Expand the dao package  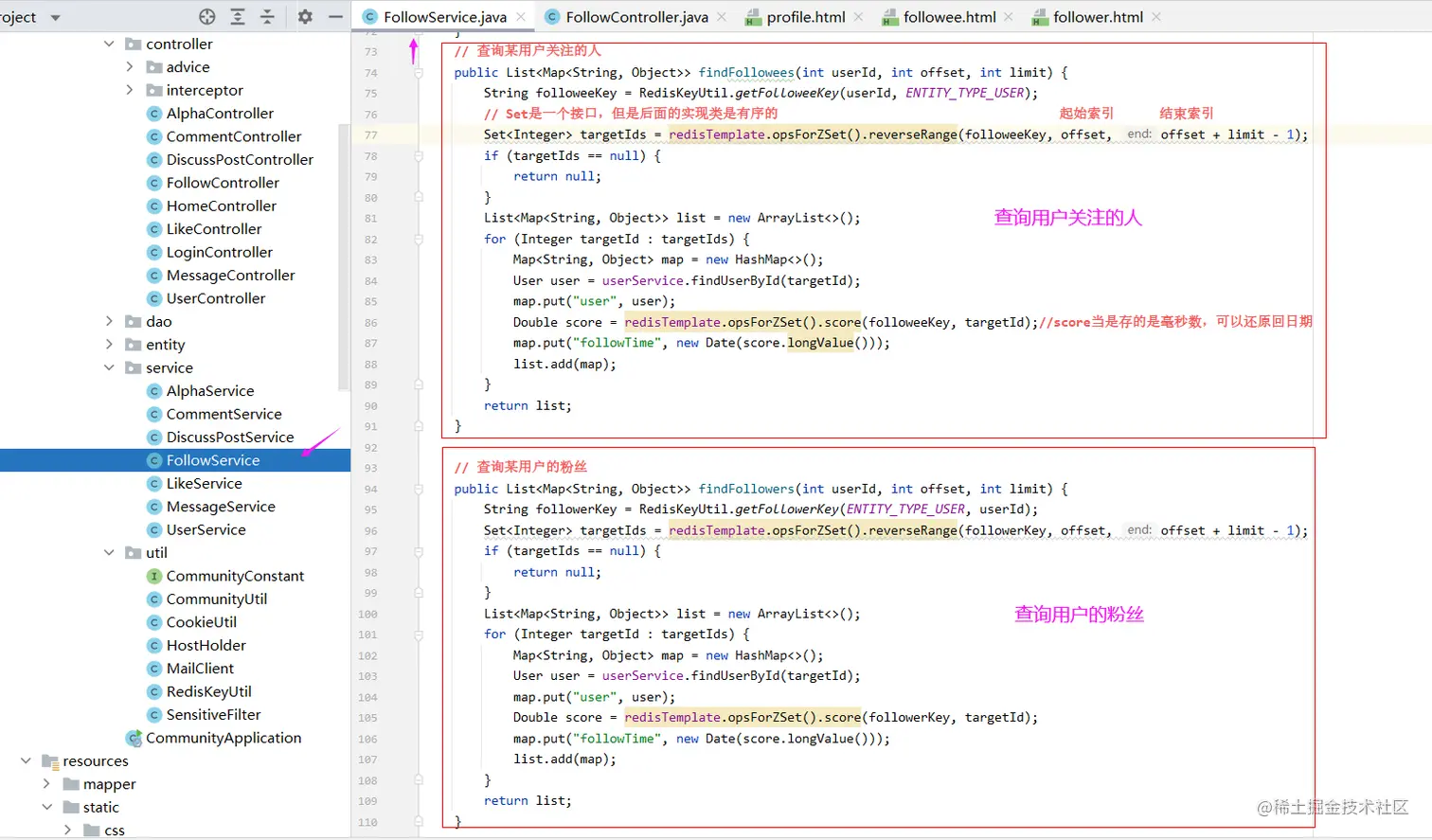(x=109, y=321)
